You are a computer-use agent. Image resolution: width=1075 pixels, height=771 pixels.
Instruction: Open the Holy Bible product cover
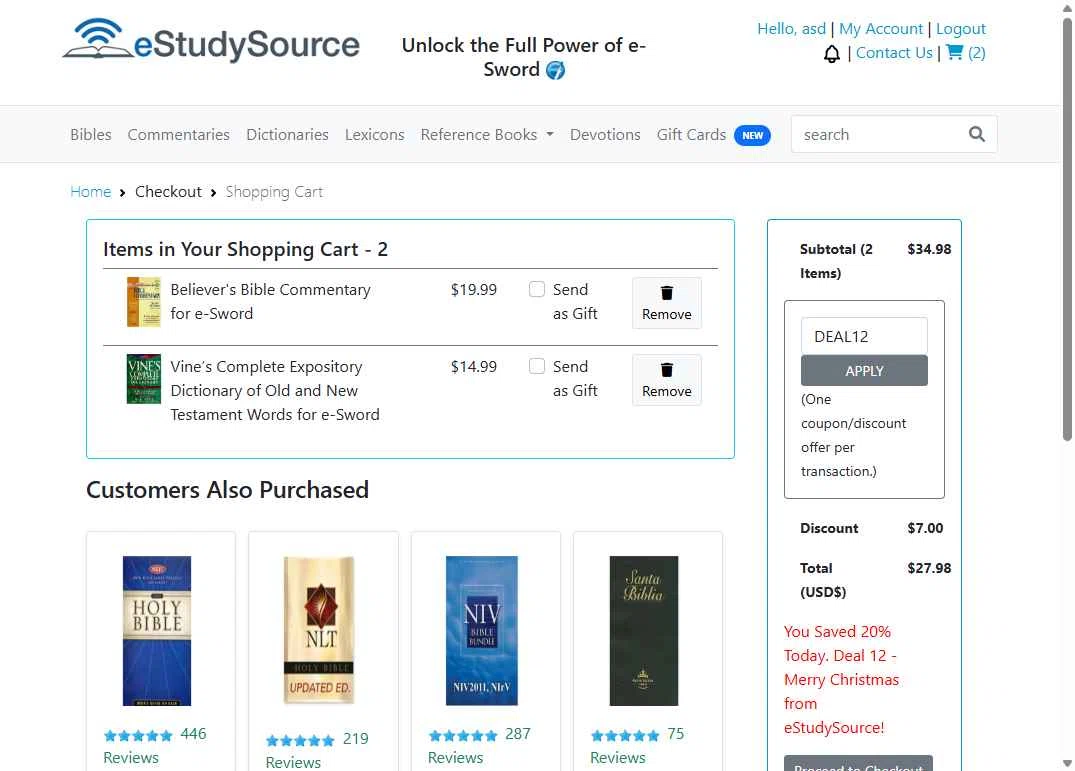(157, 631)
